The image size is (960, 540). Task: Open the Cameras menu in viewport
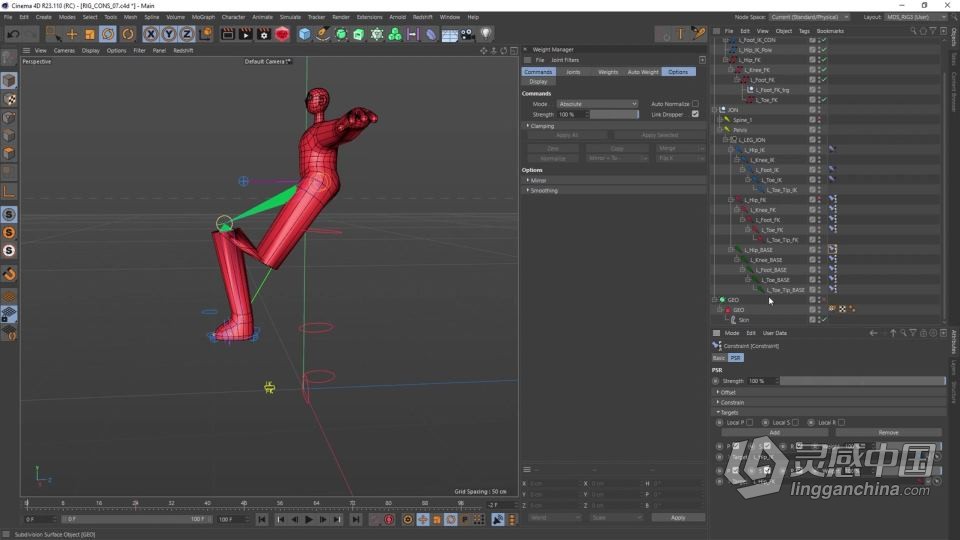pyautogui.click(x=64, y=51)
